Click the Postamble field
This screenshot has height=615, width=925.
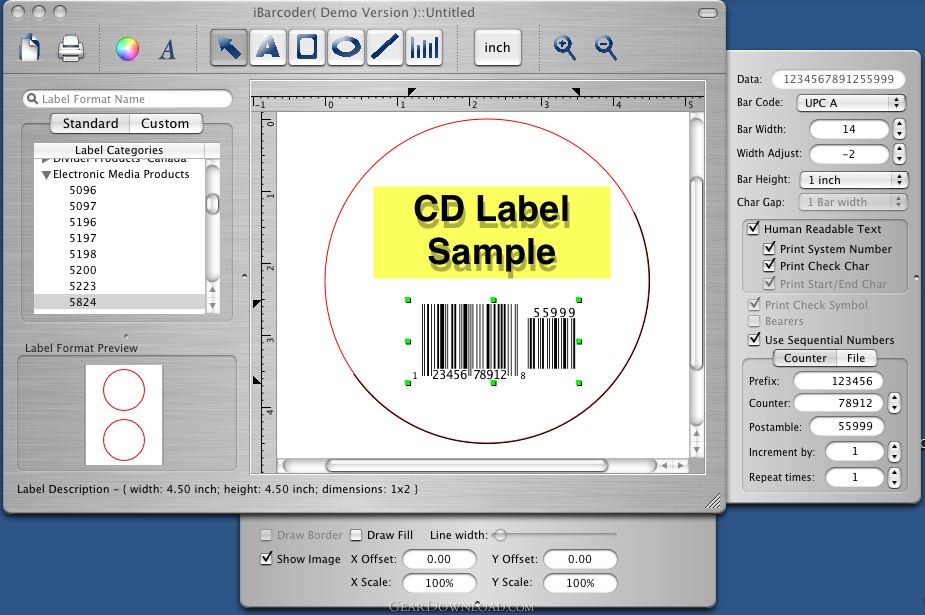coord(846,426)
